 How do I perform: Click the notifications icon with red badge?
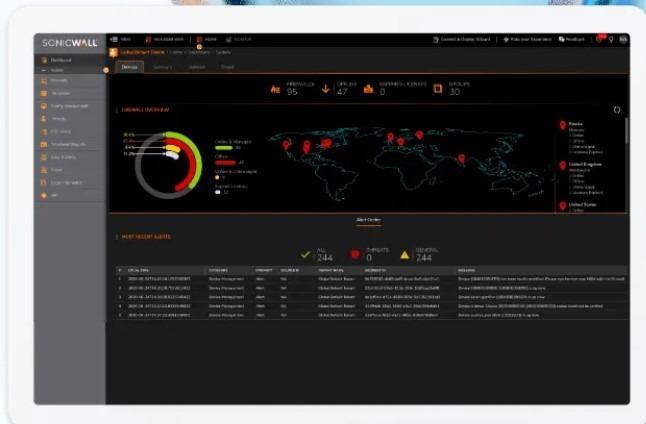click(599, 40)
